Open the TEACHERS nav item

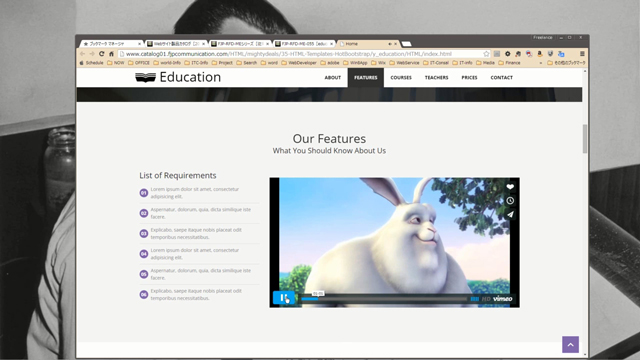[x=436, y=78]
